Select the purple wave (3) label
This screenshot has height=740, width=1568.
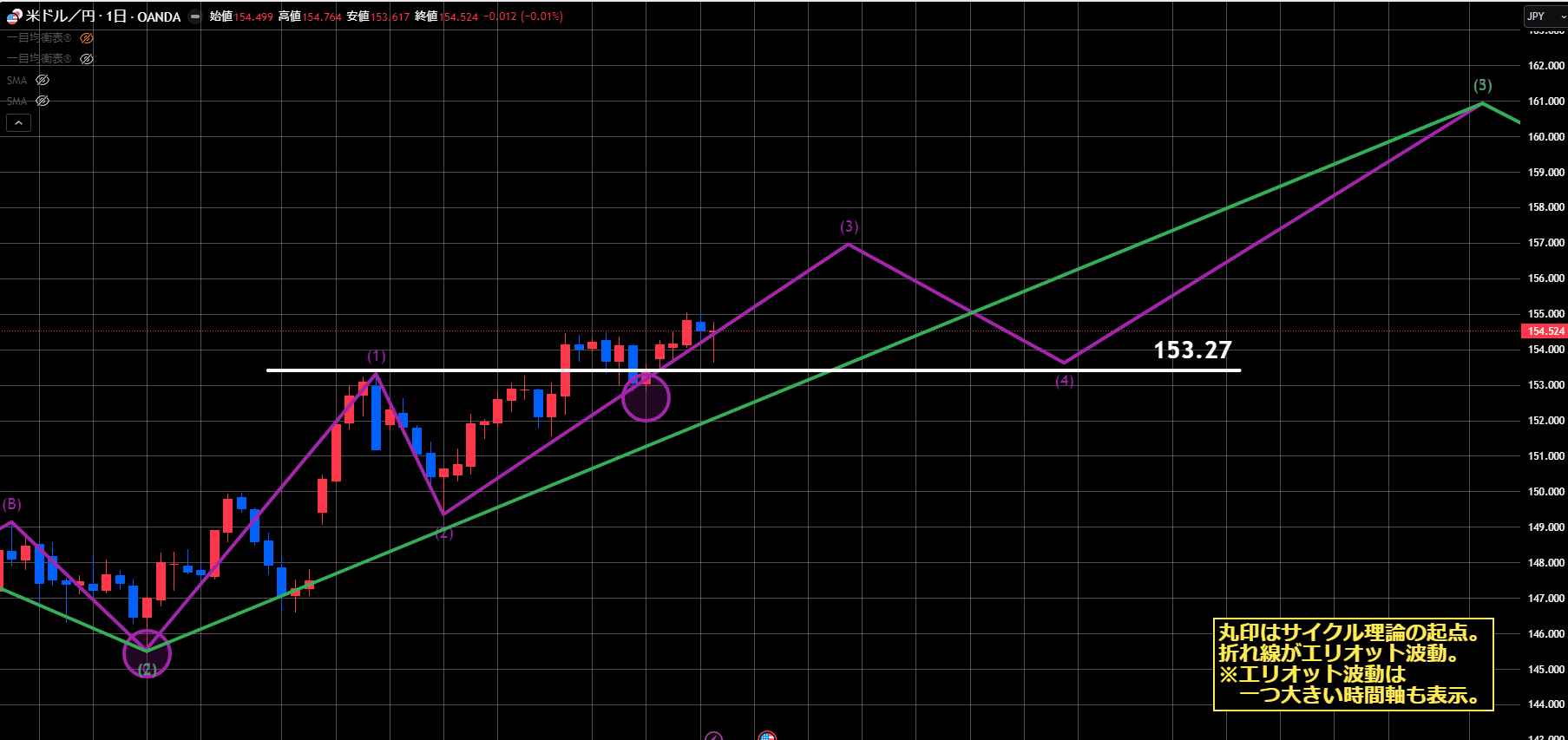tap(849, 226)
